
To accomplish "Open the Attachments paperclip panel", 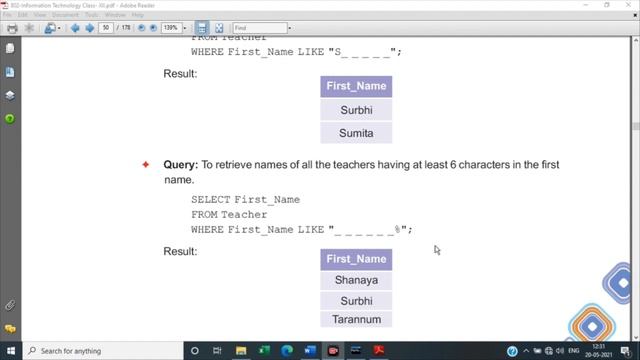I will 10,305.
